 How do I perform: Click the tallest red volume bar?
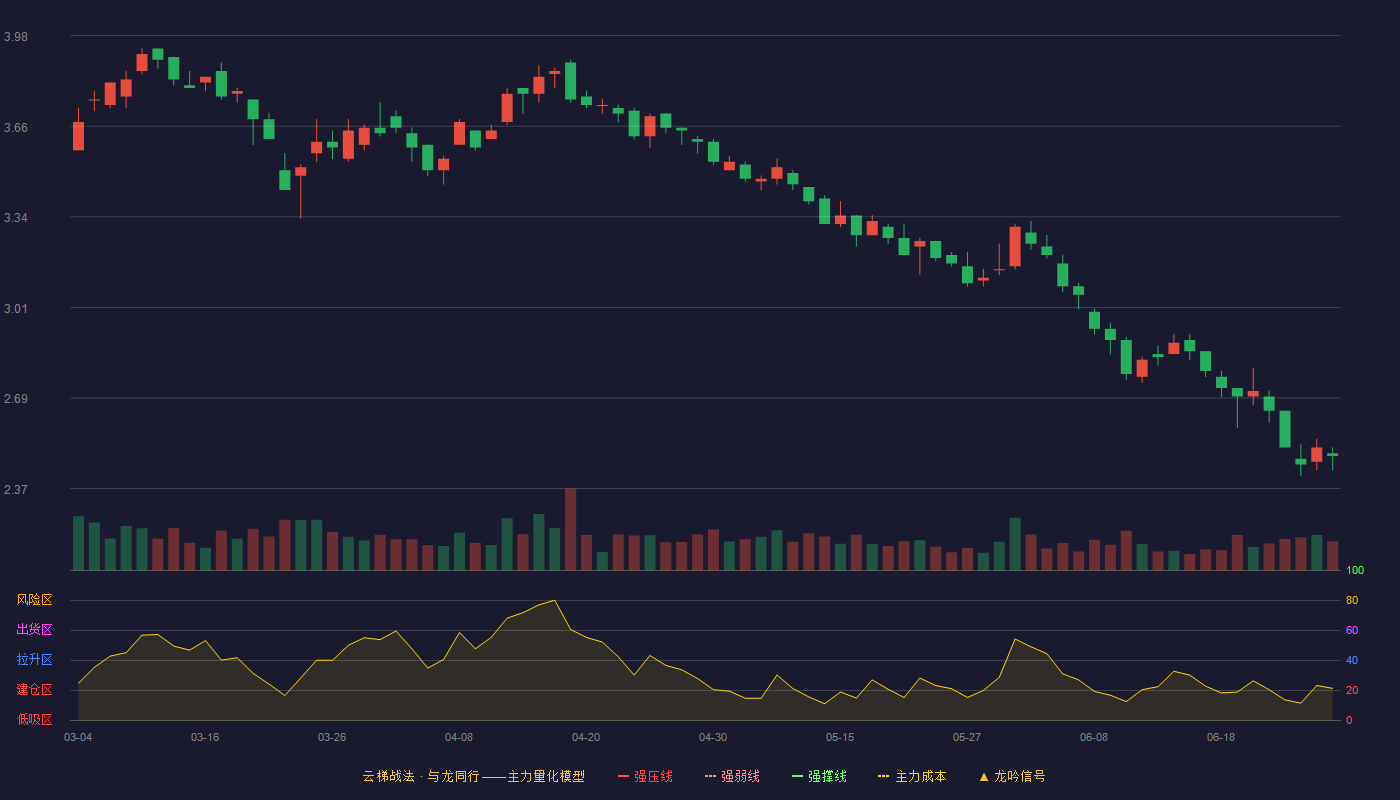570,529
